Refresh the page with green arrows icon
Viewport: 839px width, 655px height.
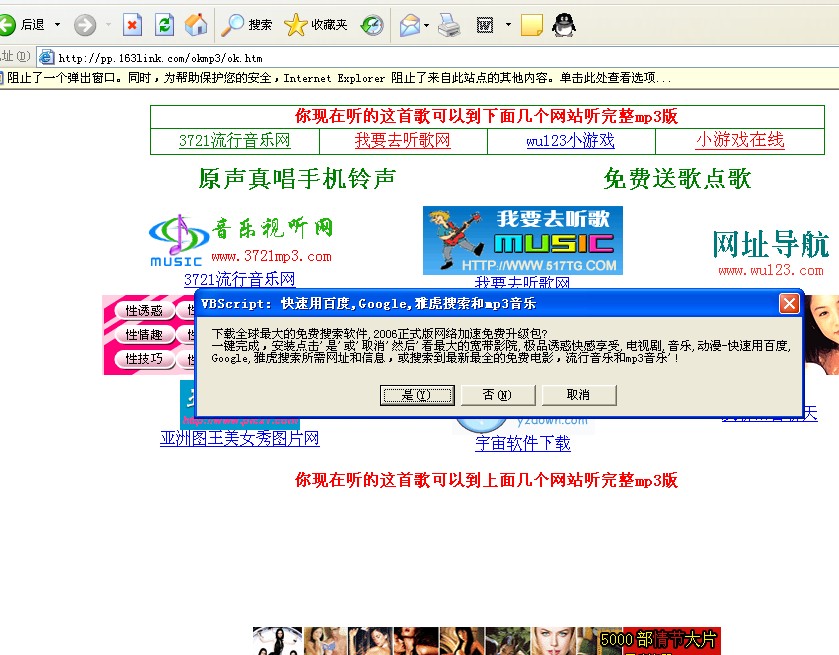[164, 25]
